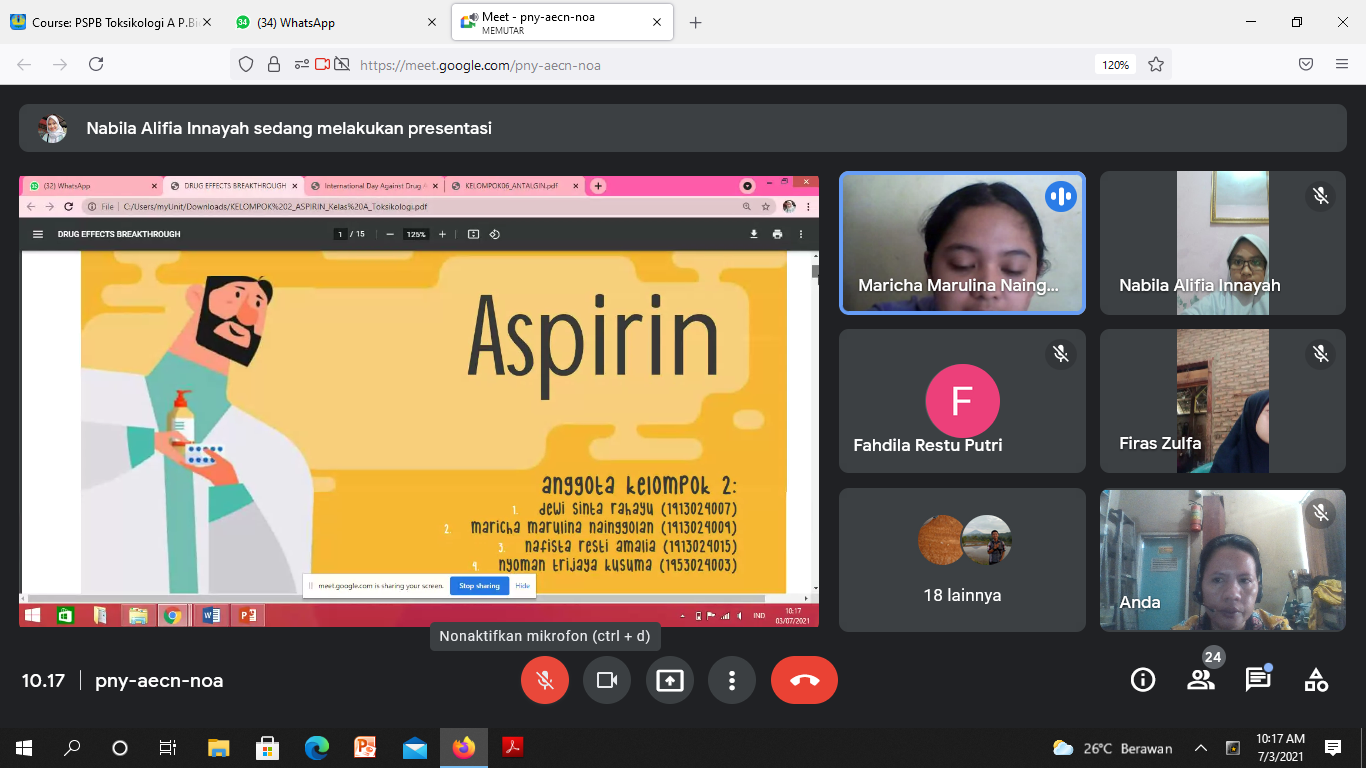Screen dimensions: 1366x768
Task: Open Firefox hamburger application menu
Action: 1342,64
